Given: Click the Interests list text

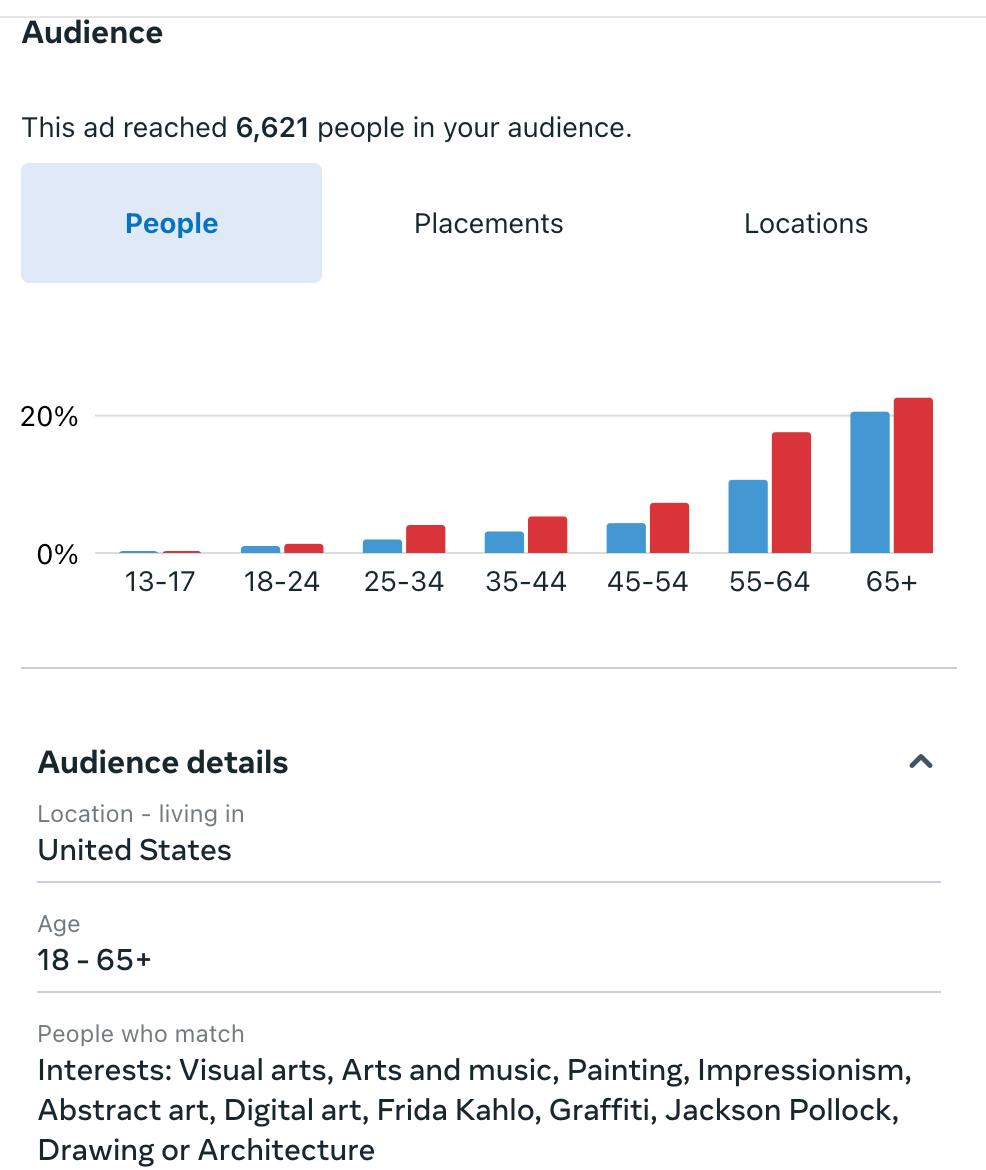Looking at the screenshot, I should 474,1110.
